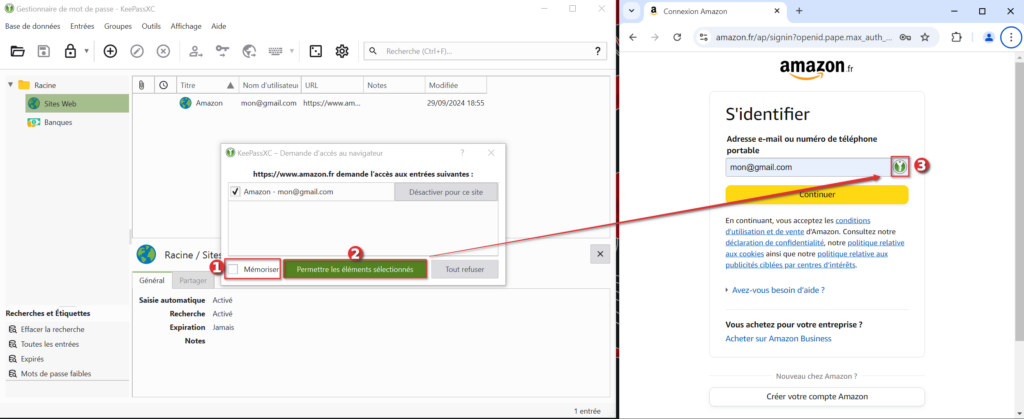The image size is (1024, 419).
Task: Open the lock database dropdown arrow
Action: tap(87, 51)
